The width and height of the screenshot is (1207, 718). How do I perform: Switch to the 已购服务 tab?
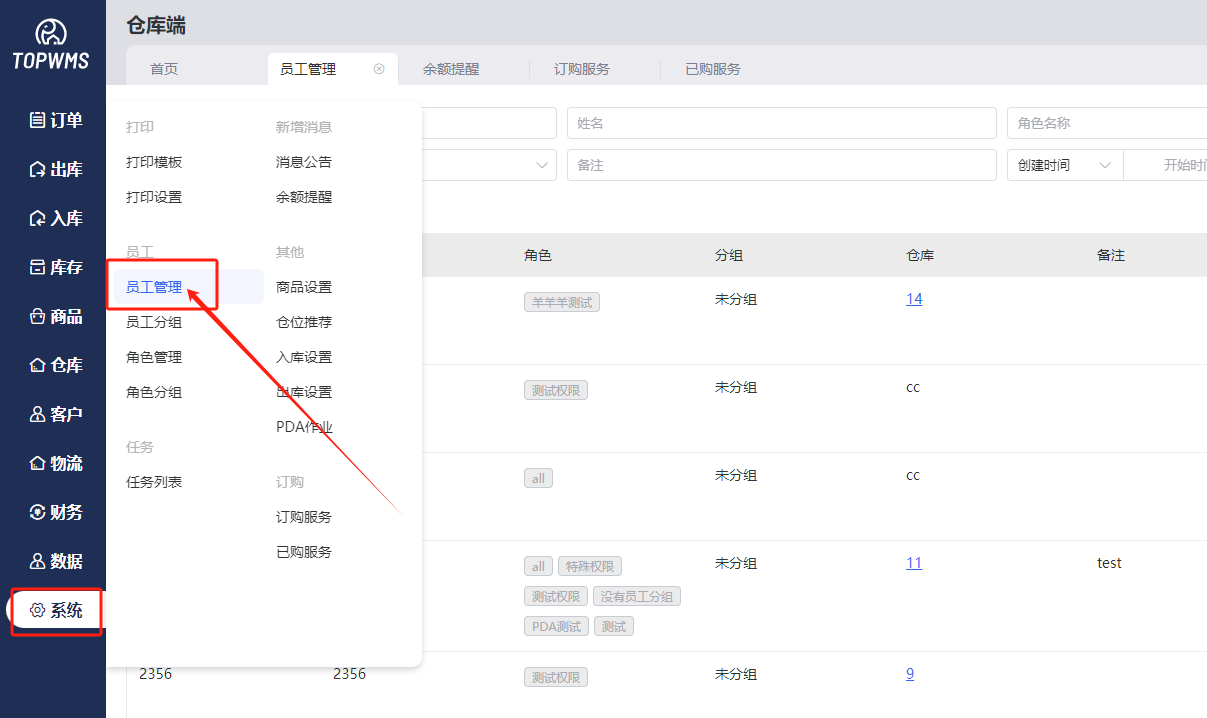pos(713,69)
